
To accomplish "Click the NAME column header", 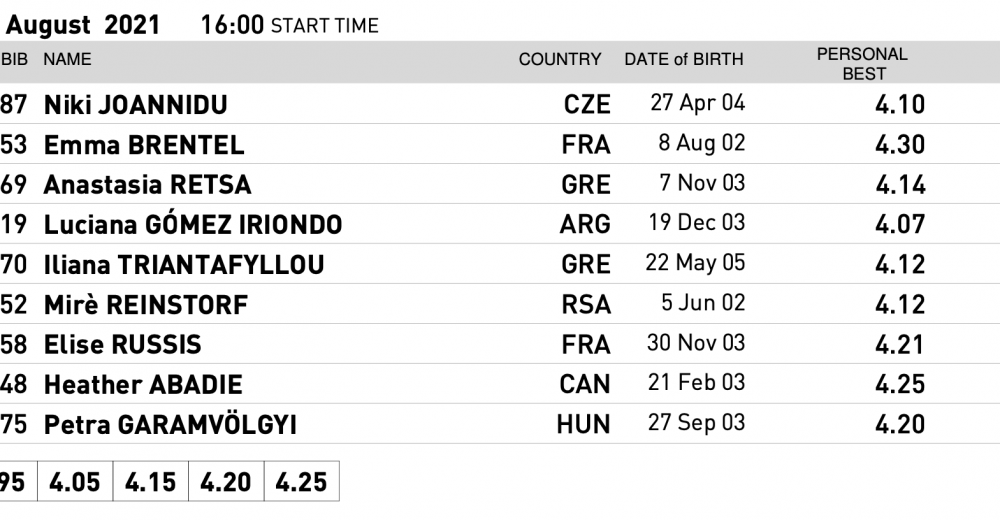I will (67, 60).
